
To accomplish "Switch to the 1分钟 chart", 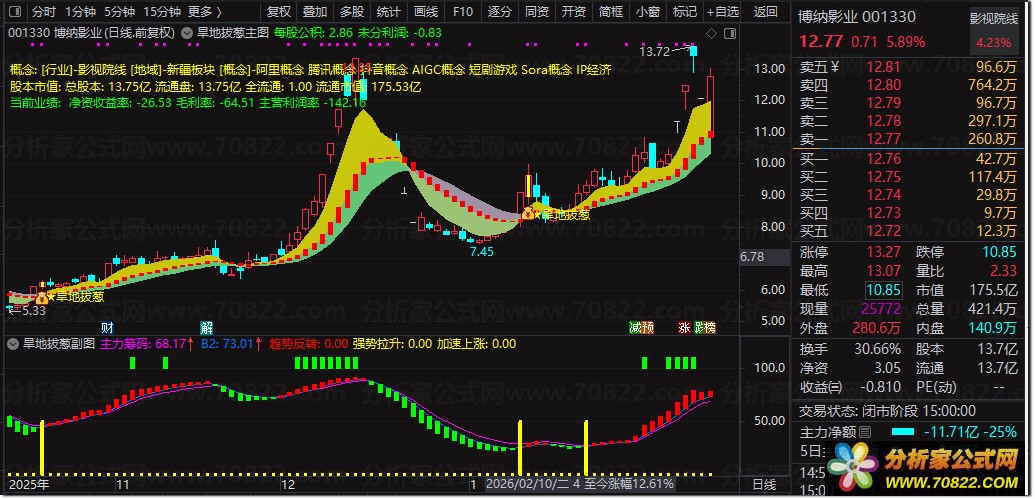I will (x=81, y=11).
